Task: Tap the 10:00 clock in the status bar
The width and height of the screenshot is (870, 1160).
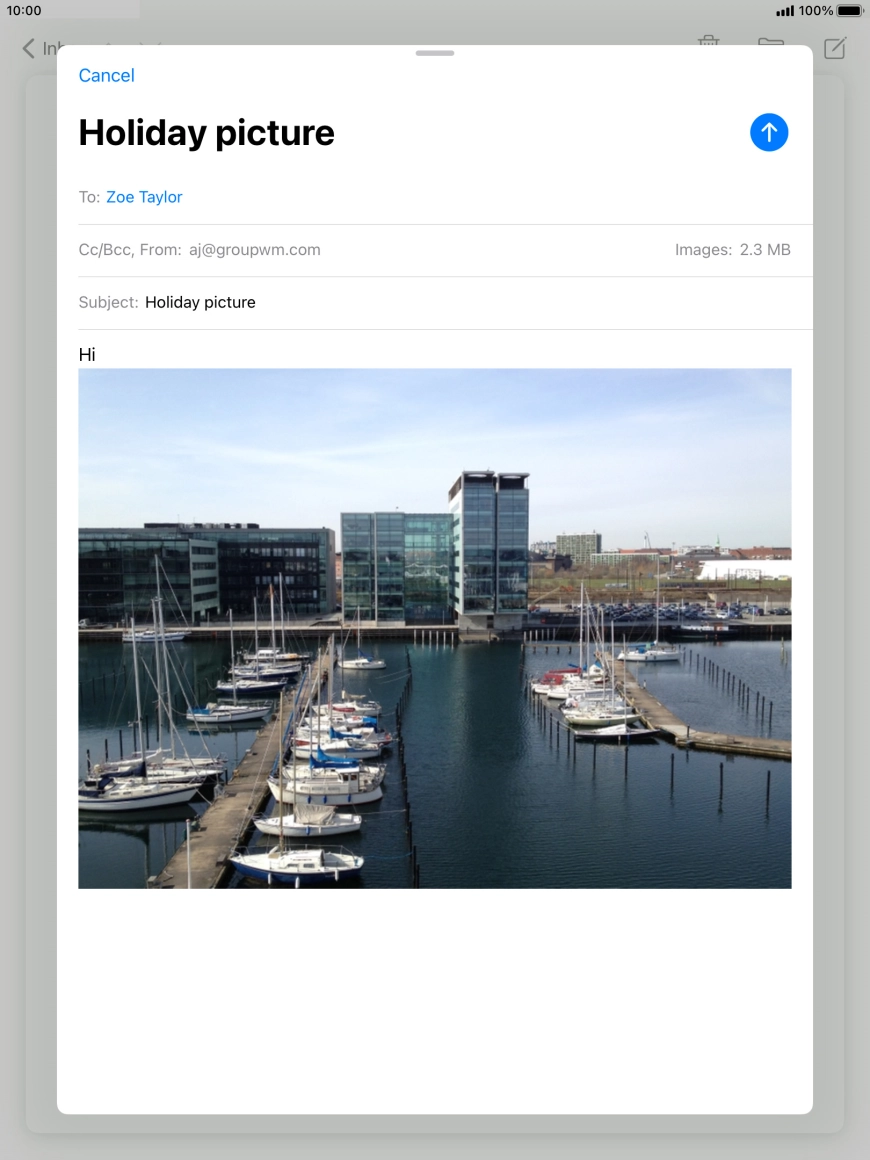Action: (22, 10)
